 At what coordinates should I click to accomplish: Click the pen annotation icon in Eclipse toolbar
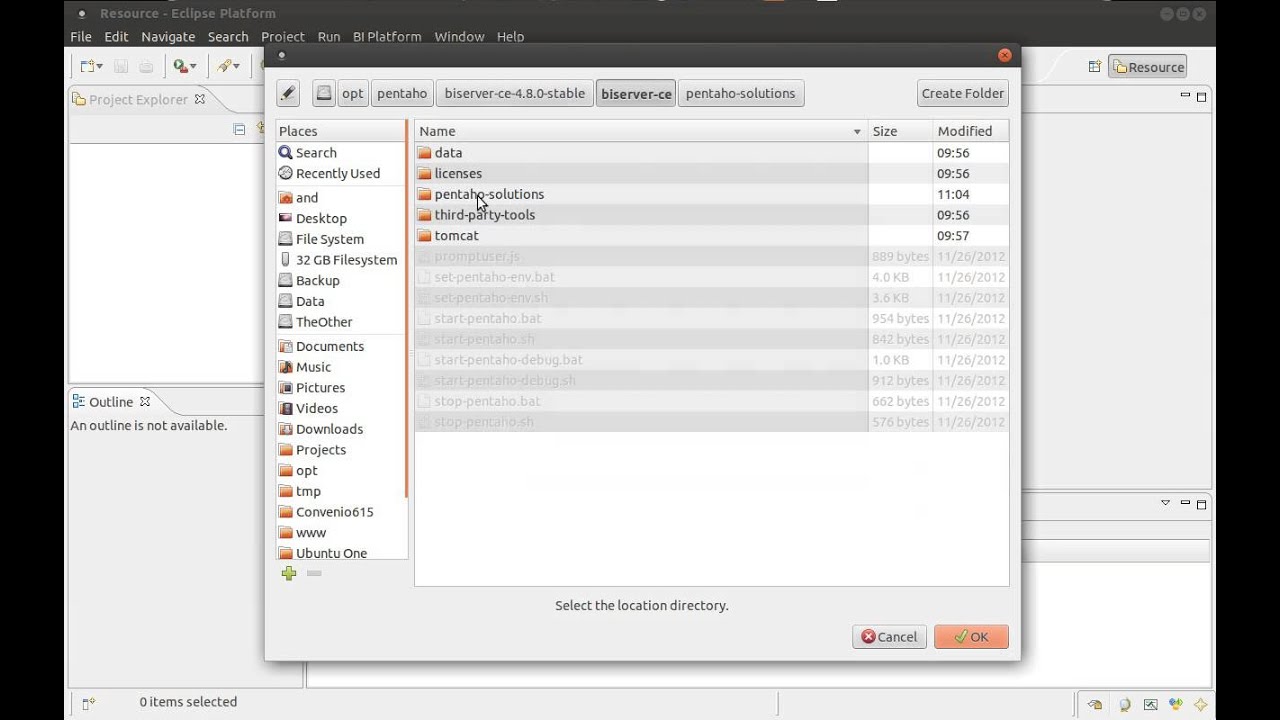[x=224, y=66]
